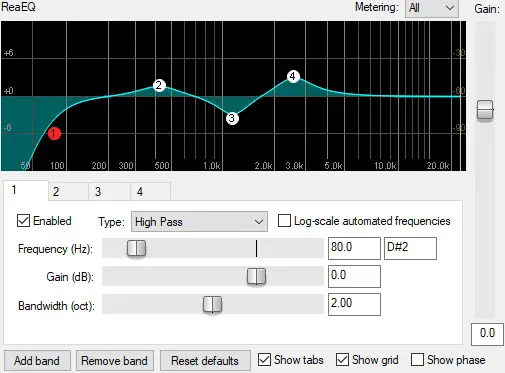Click Reset defaults button
The image size is (505, 373).
[205, 361]
